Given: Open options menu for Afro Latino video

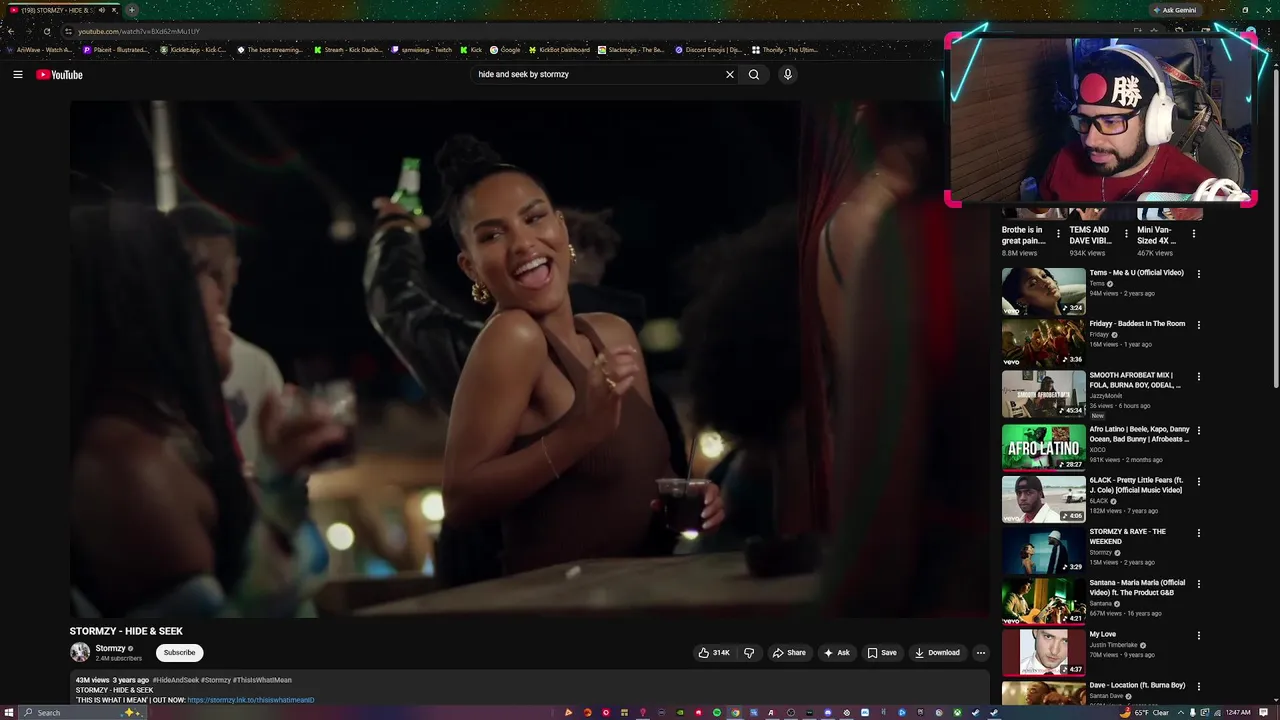Looking at the screenshot, I should [x=1199, y=430].
